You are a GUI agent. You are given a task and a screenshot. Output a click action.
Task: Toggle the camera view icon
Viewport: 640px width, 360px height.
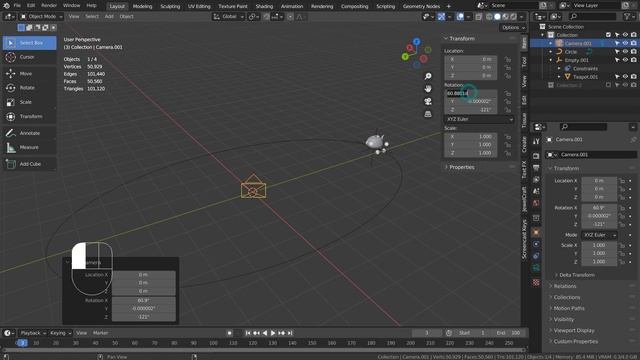pos(428,101)
